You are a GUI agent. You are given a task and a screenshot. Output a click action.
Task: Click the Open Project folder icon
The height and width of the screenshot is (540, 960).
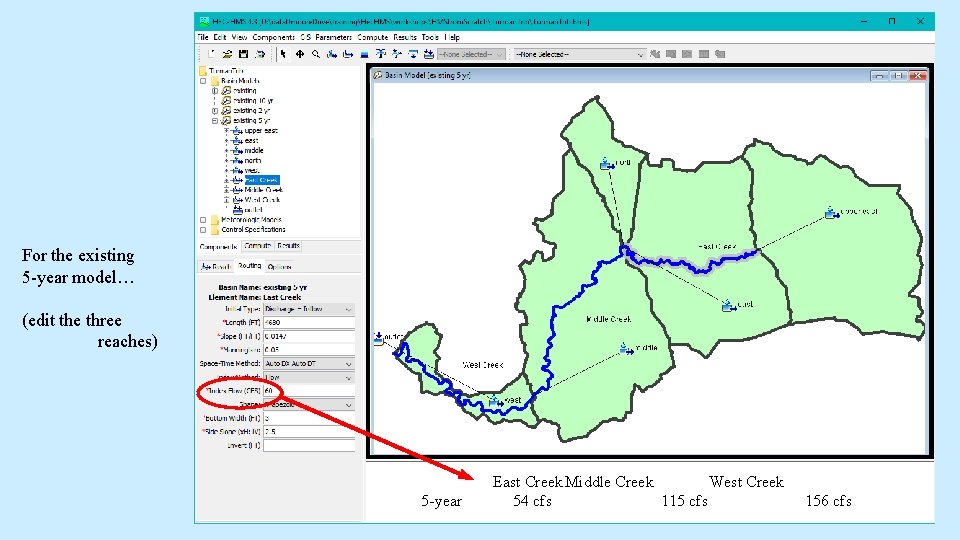tap(227, 54)
